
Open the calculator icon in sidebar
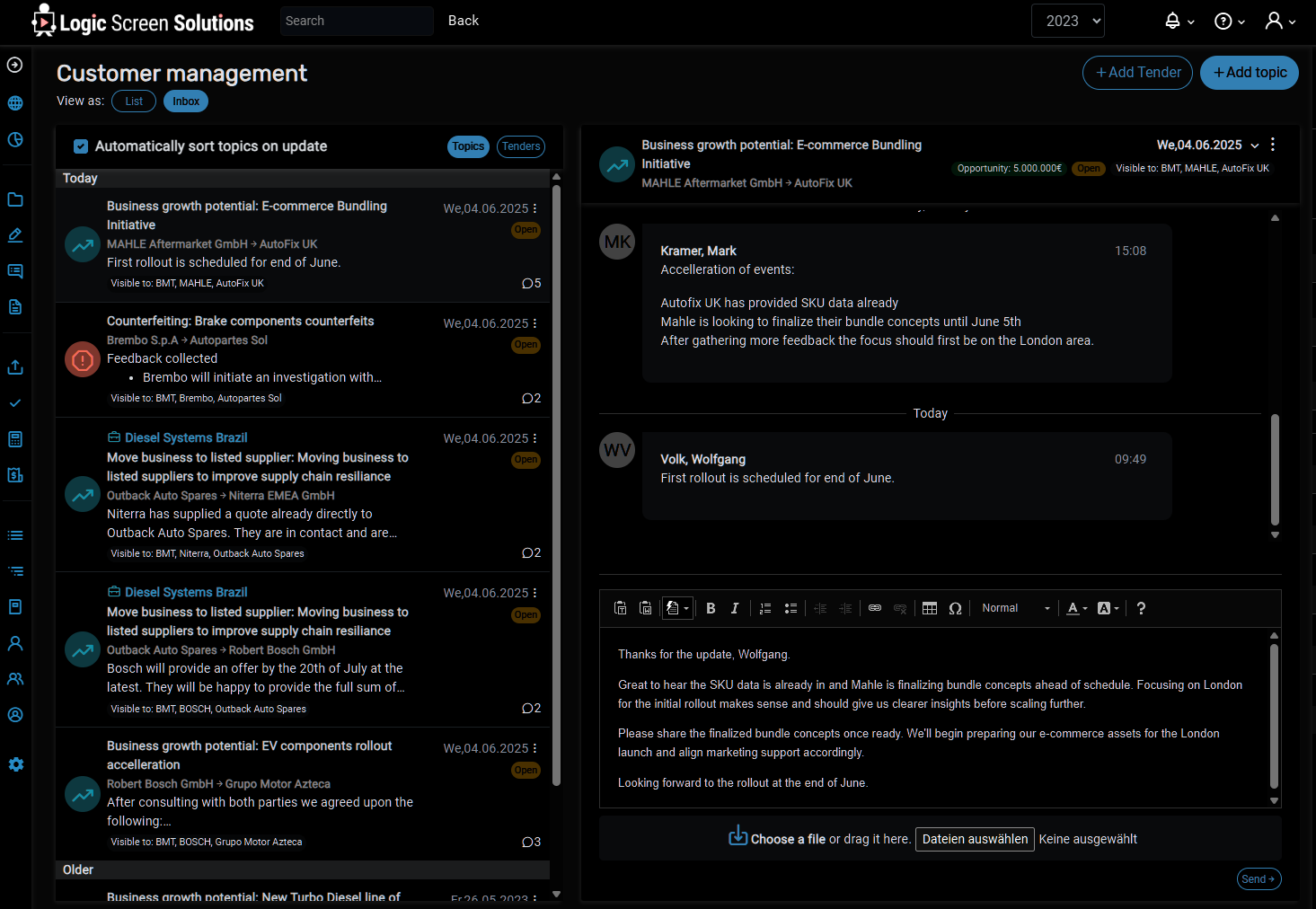(x=15, y=439)
